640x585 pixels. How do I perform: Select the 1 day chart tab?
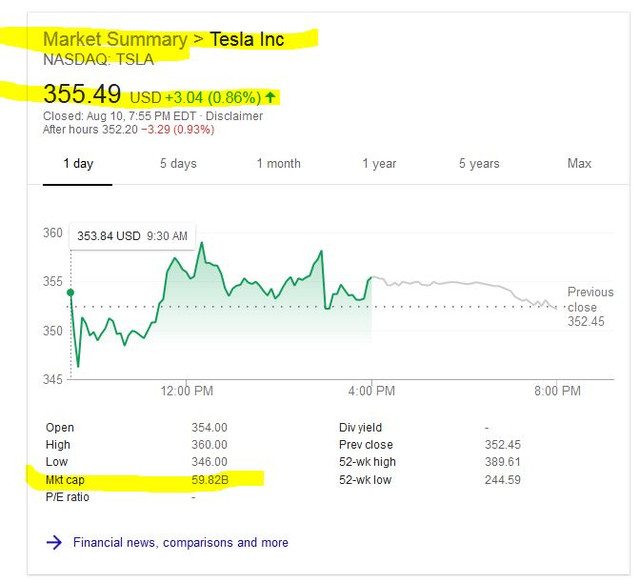78,164
